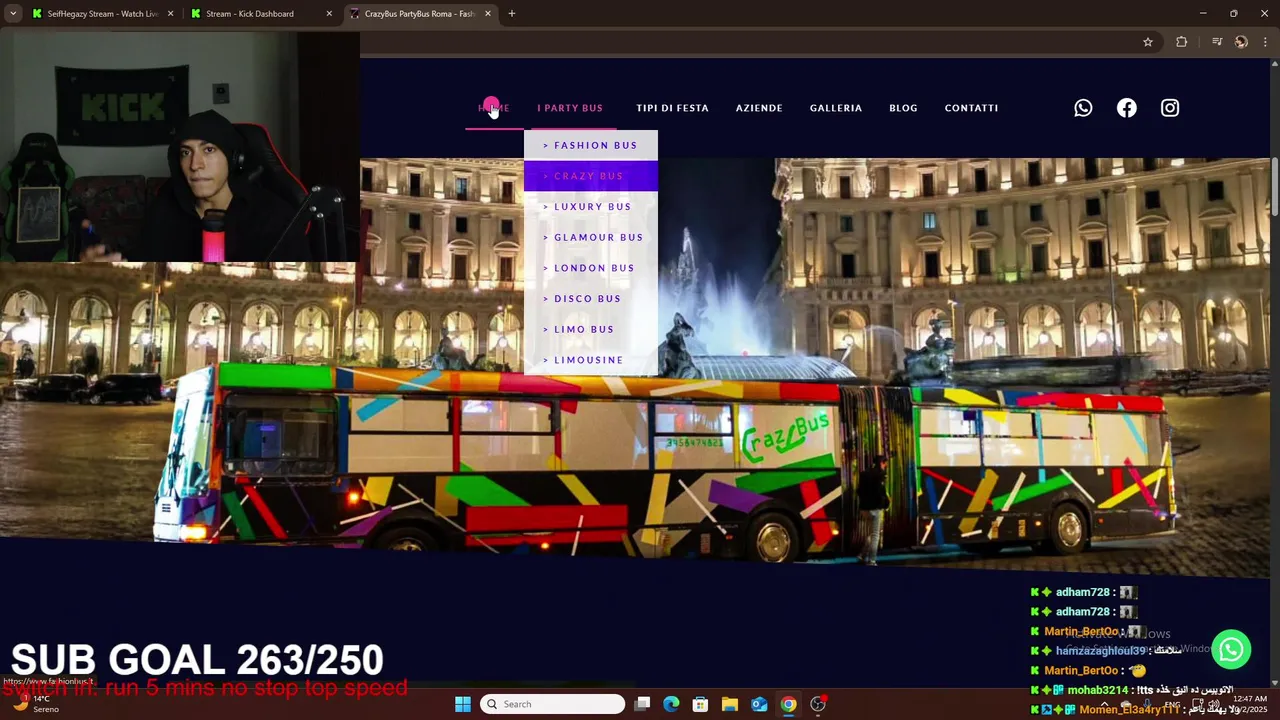Click the page vertical scrollbar thumb
The image size is (1280, 720).
tap(1275, 185)
